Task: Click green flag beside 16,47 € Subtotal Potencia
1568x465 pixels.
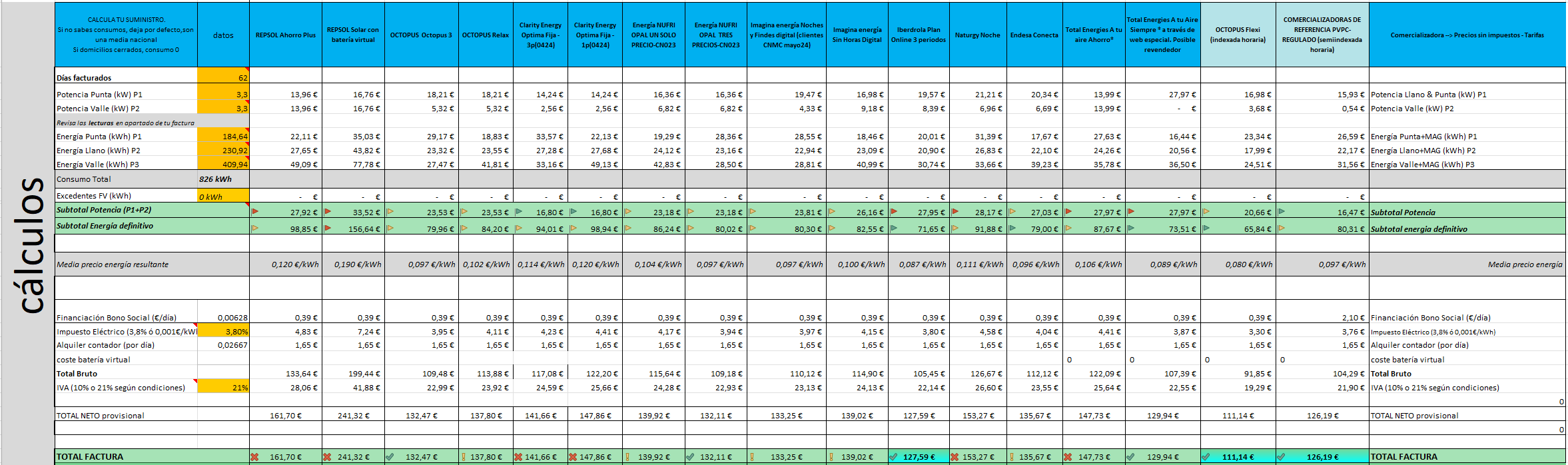Action: click(x=1282, y=212)
